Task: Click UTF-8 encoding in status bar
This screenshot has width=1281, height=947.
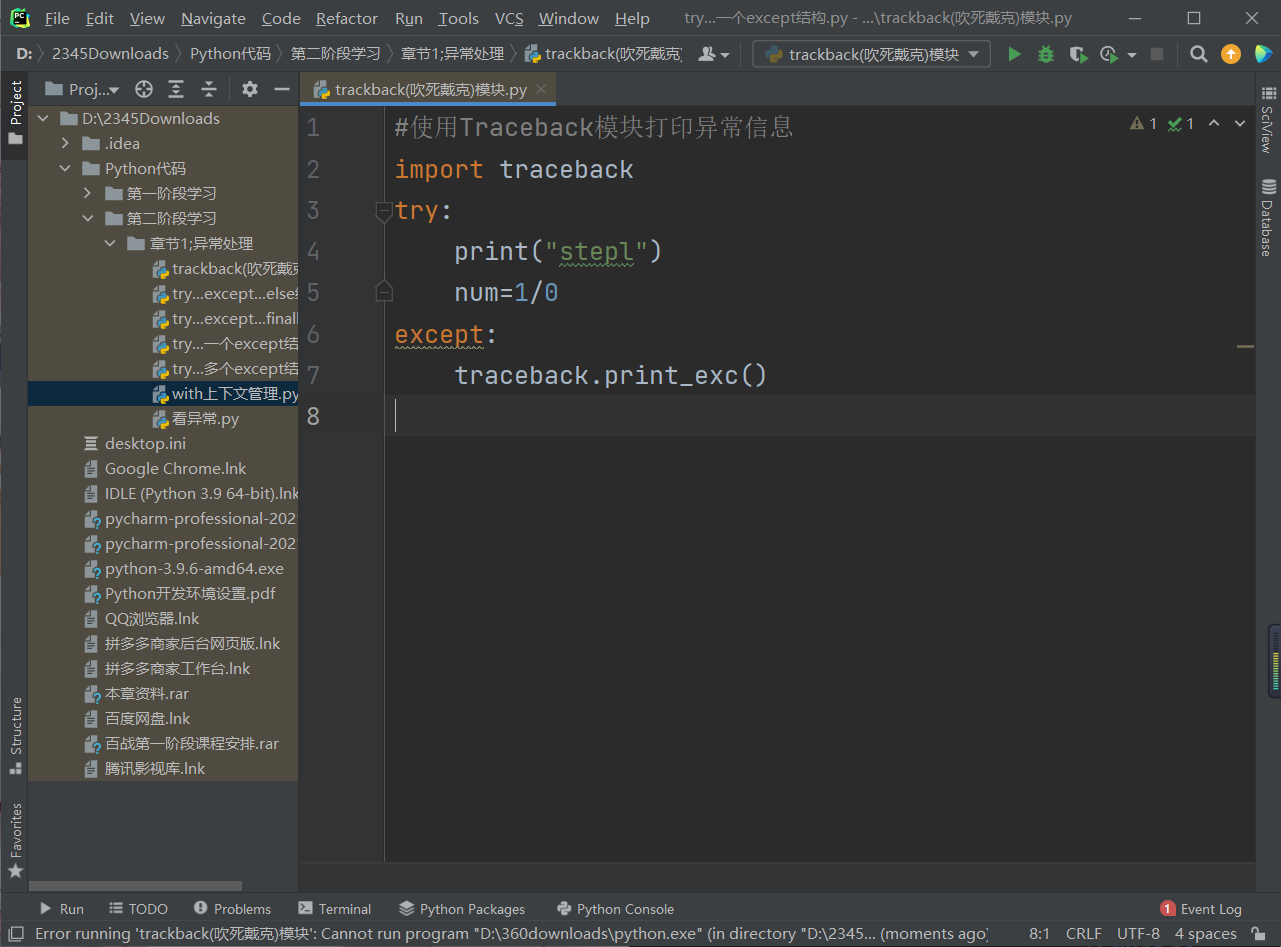Action: [x=1138, y=934]
